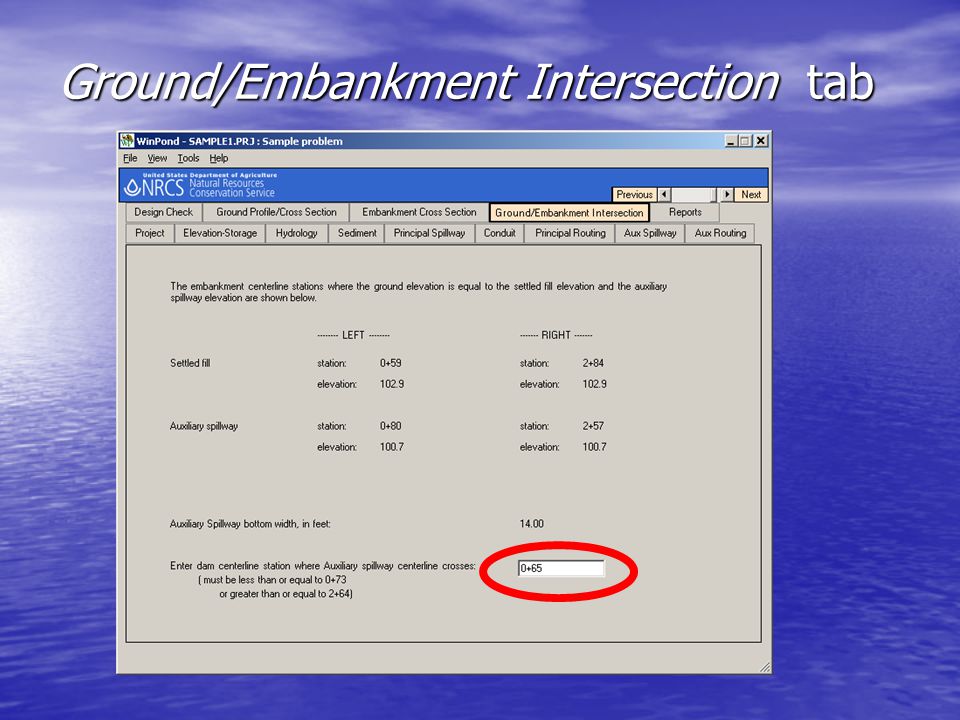
Task: Open the Tools menu
Action: click(x=189, y=159)
